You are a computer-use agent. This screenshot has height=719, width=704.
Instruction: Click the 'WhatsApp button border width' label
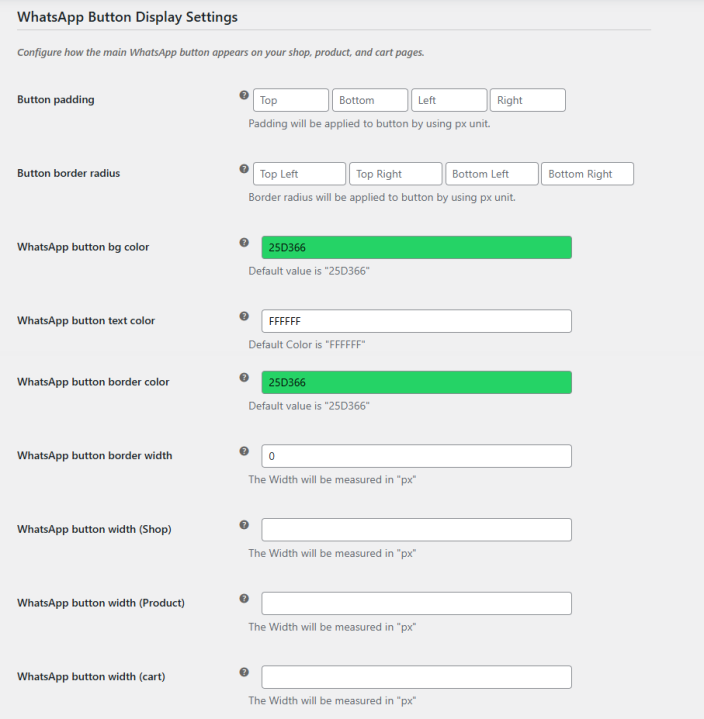tap(95, 456)
